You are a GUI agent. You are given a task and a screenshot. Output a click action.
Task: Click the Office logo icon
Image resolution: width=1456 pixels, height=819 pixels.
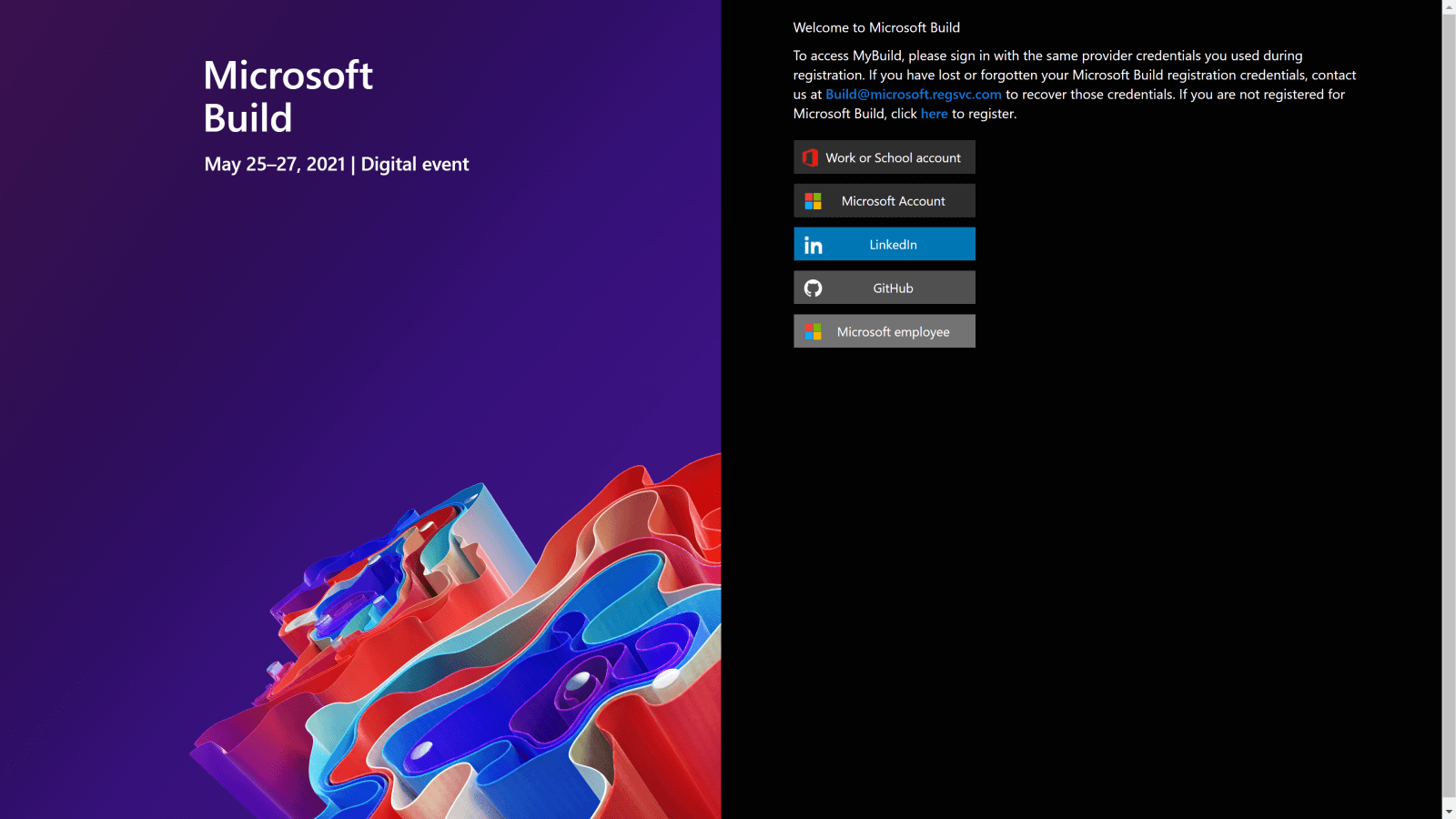tap(810, 157)
